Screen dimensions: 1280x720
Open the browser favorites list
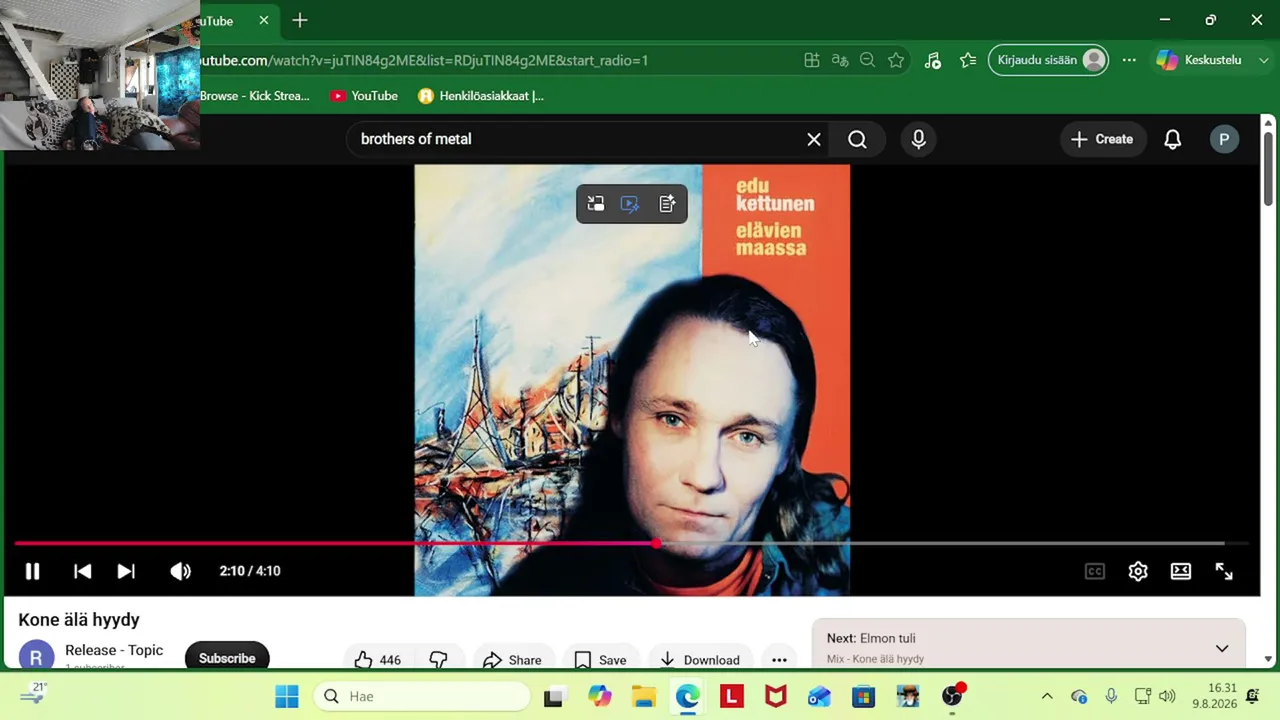point(968,60)
